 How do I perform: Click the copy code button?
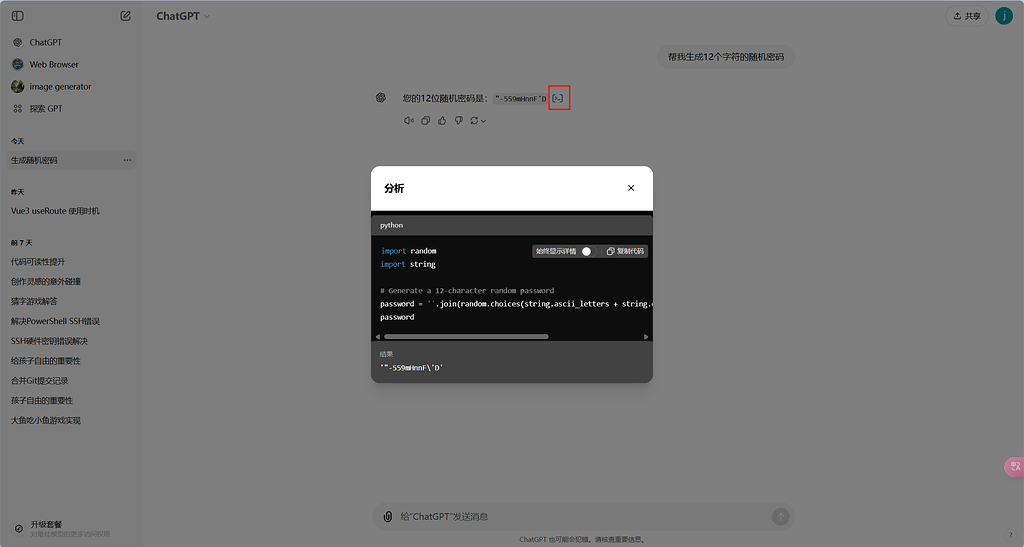coord(625,251)
